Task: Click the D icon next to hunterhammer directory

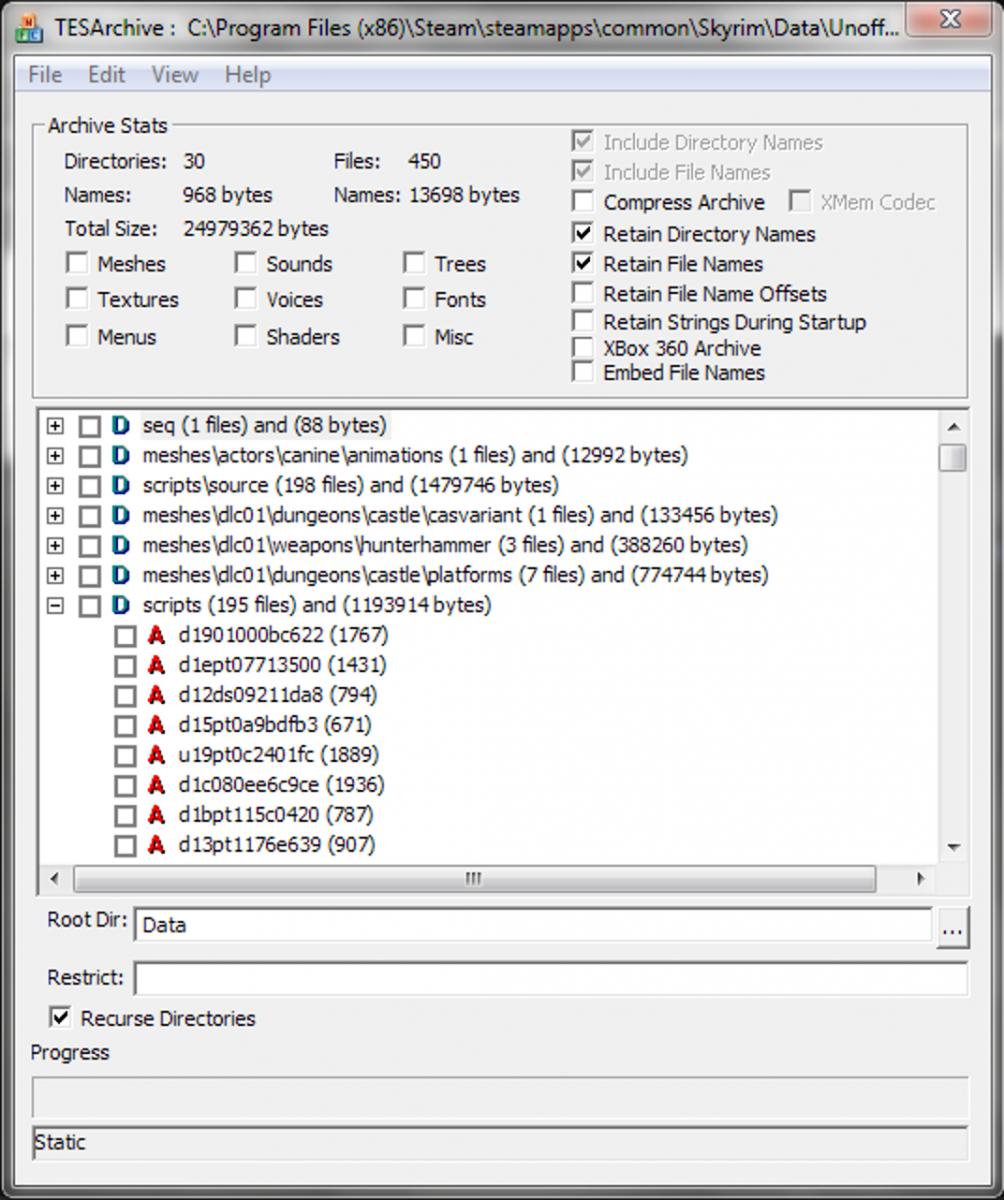Action: [121, 546]
